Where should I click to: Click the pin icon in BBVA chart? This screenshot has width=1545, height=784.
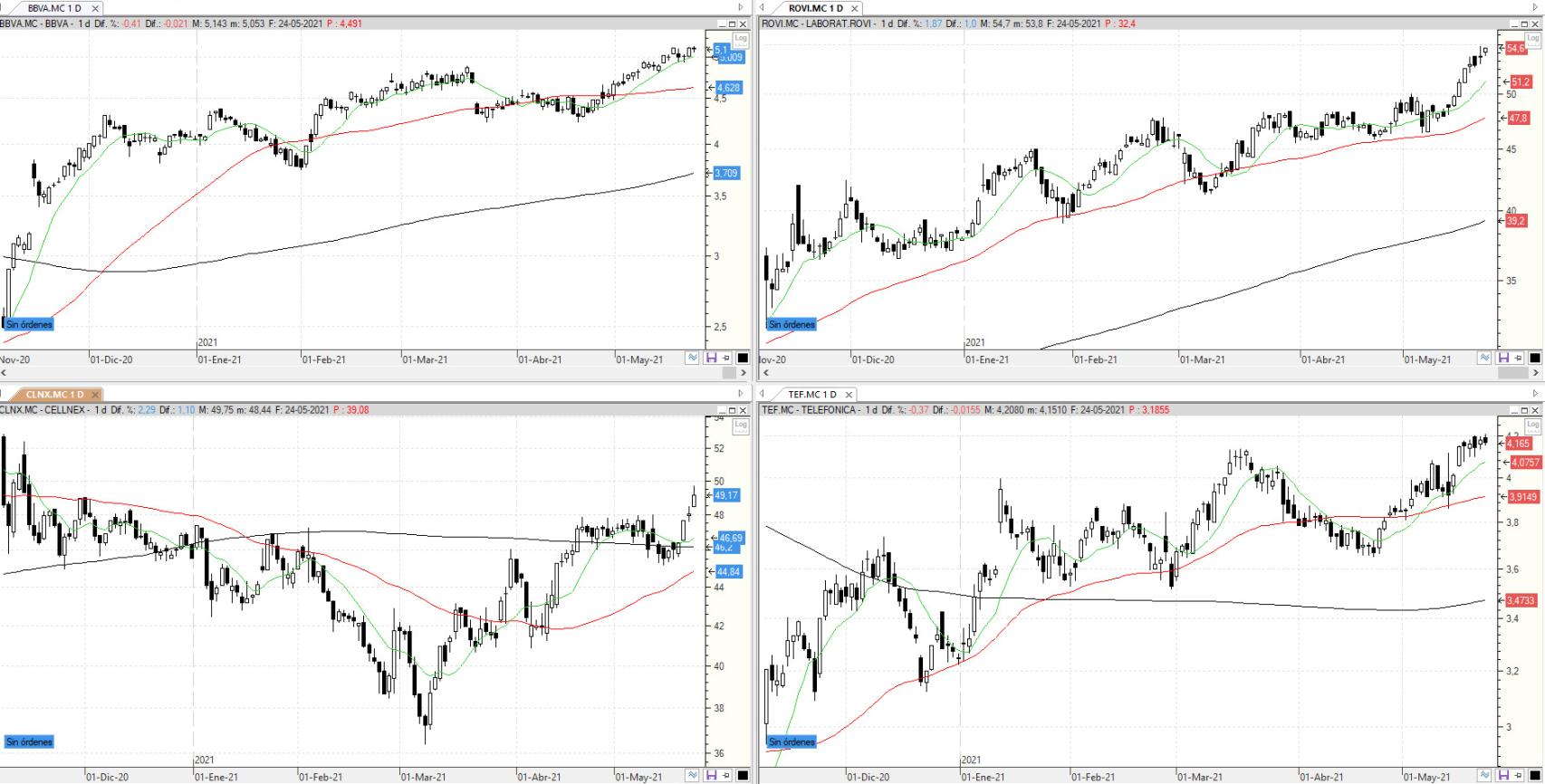click(726, 359)
